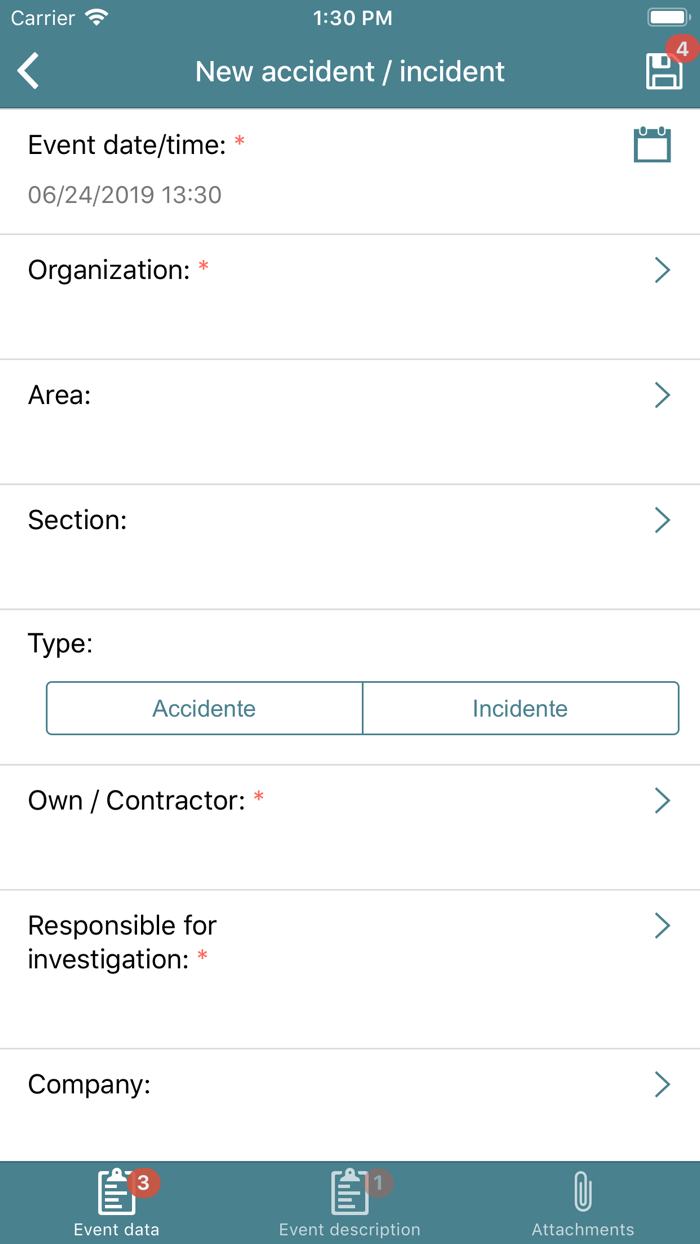Tap the save disk icon with badge 4
This screenshot has height=1244, width=700.
664,71
